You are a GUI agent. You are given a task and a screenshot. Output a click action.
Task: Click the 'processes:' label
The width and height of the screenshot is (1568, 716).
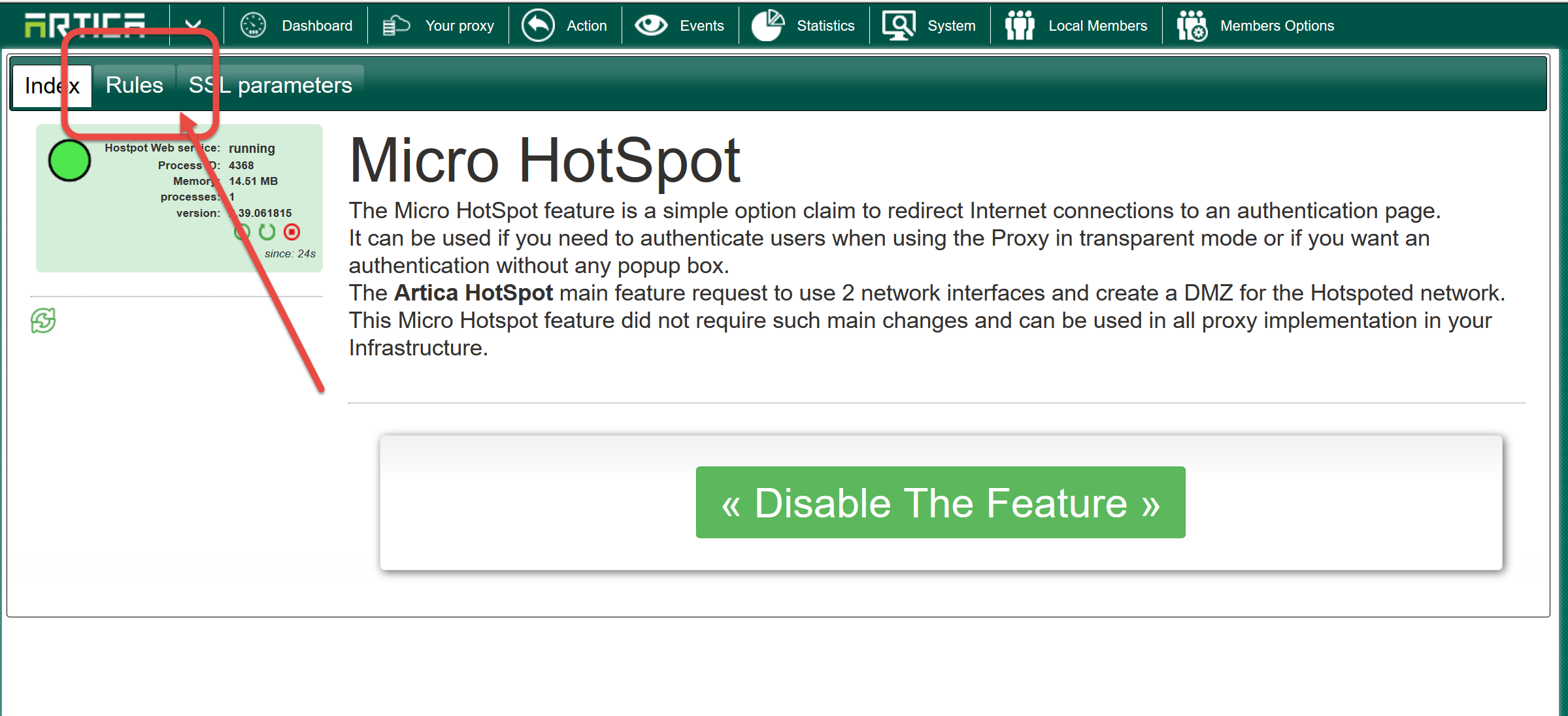pyautogui.click(x=190, y=197)
